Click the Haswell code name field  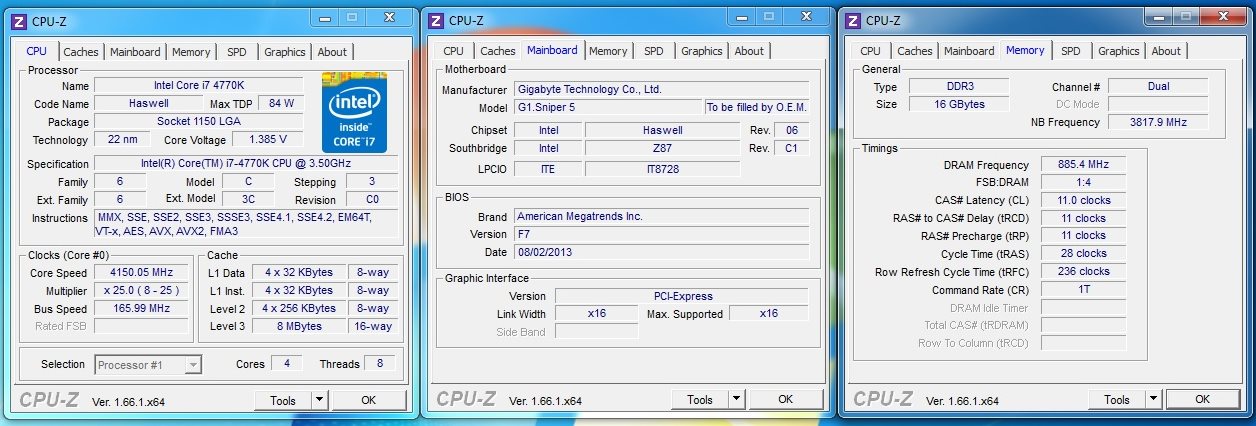[149, 104]
